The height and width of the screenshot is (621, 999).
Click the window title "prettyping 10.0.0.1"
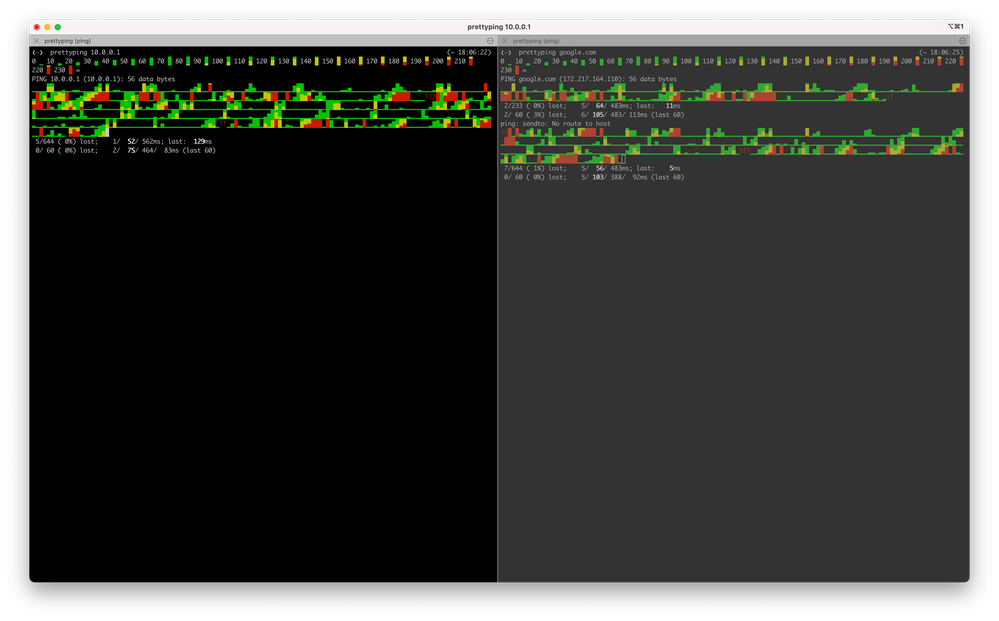499,27
